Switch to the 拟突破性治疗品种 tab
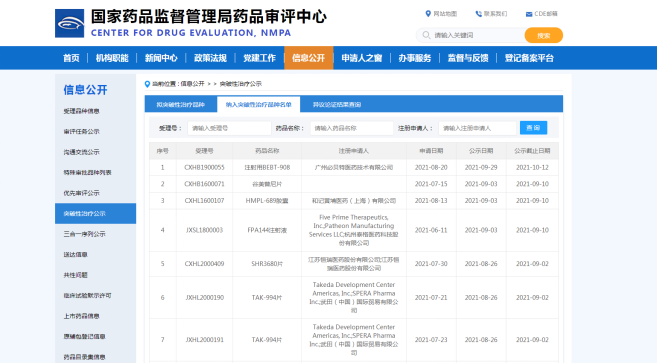This screenshot has width=658, height=363. pos(180,104)
